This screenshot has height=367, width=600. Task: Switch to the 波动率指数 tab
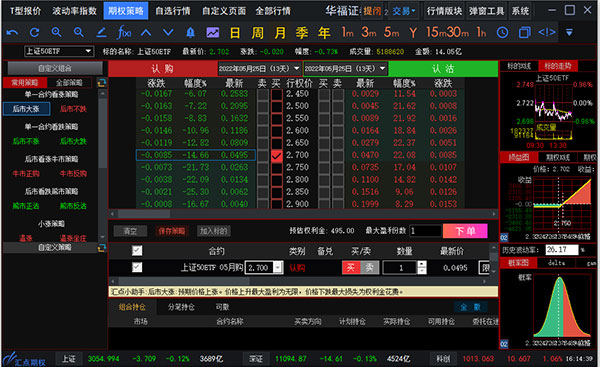point(75,11)
